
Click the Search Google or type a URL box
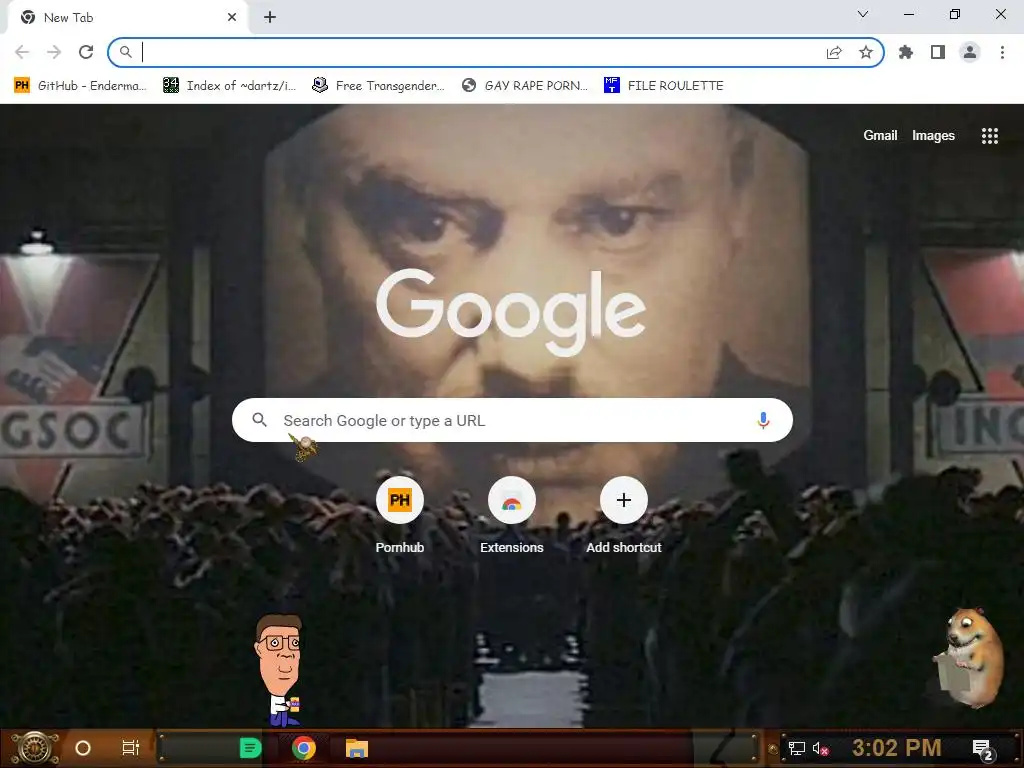point(512,420)
